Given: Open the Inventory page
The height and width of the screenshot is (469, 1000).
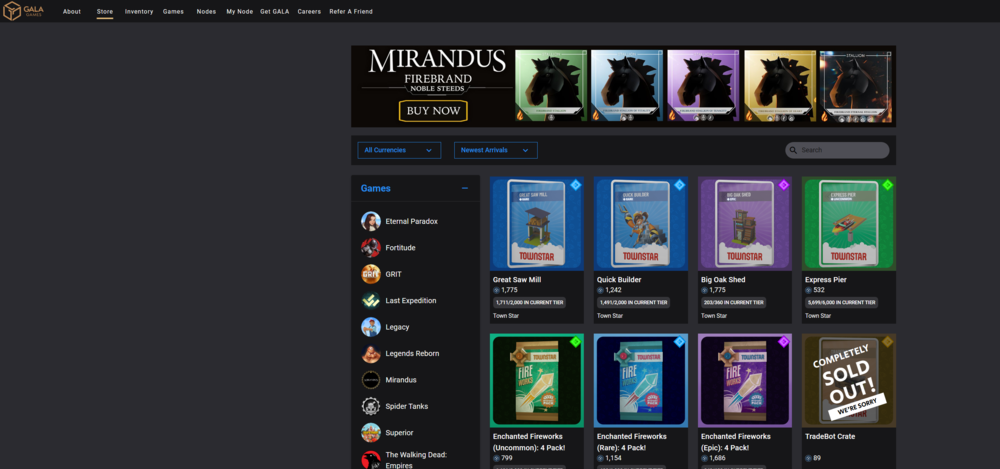Looking at the screenshot, I should pos(139,11).
